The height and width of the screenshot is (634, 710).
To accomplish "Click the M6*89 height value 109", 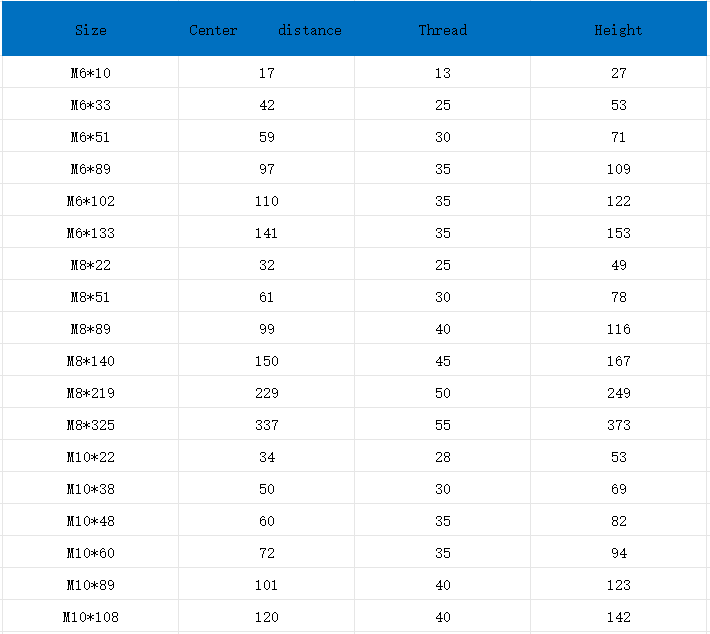I will click(x=619, y=169).
